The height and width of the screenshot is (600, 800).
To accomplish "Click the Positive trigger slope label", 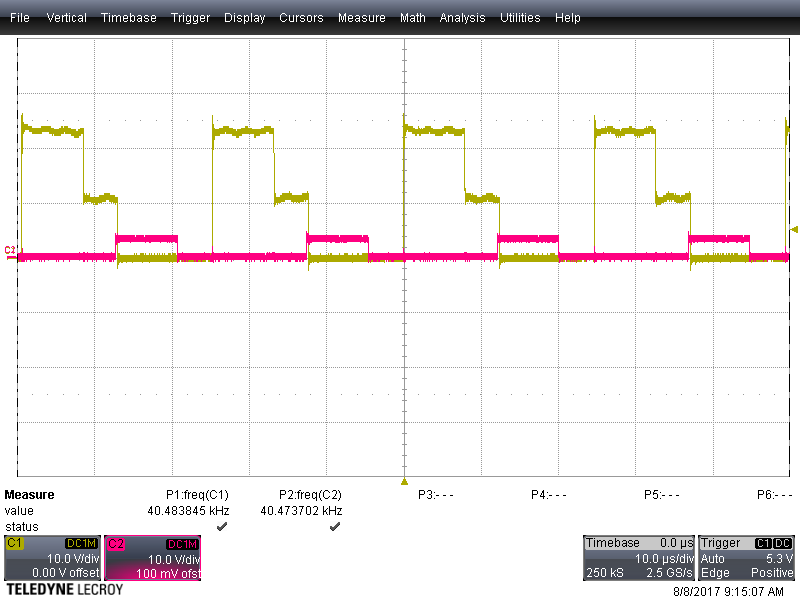I will (x=772, y=573).
